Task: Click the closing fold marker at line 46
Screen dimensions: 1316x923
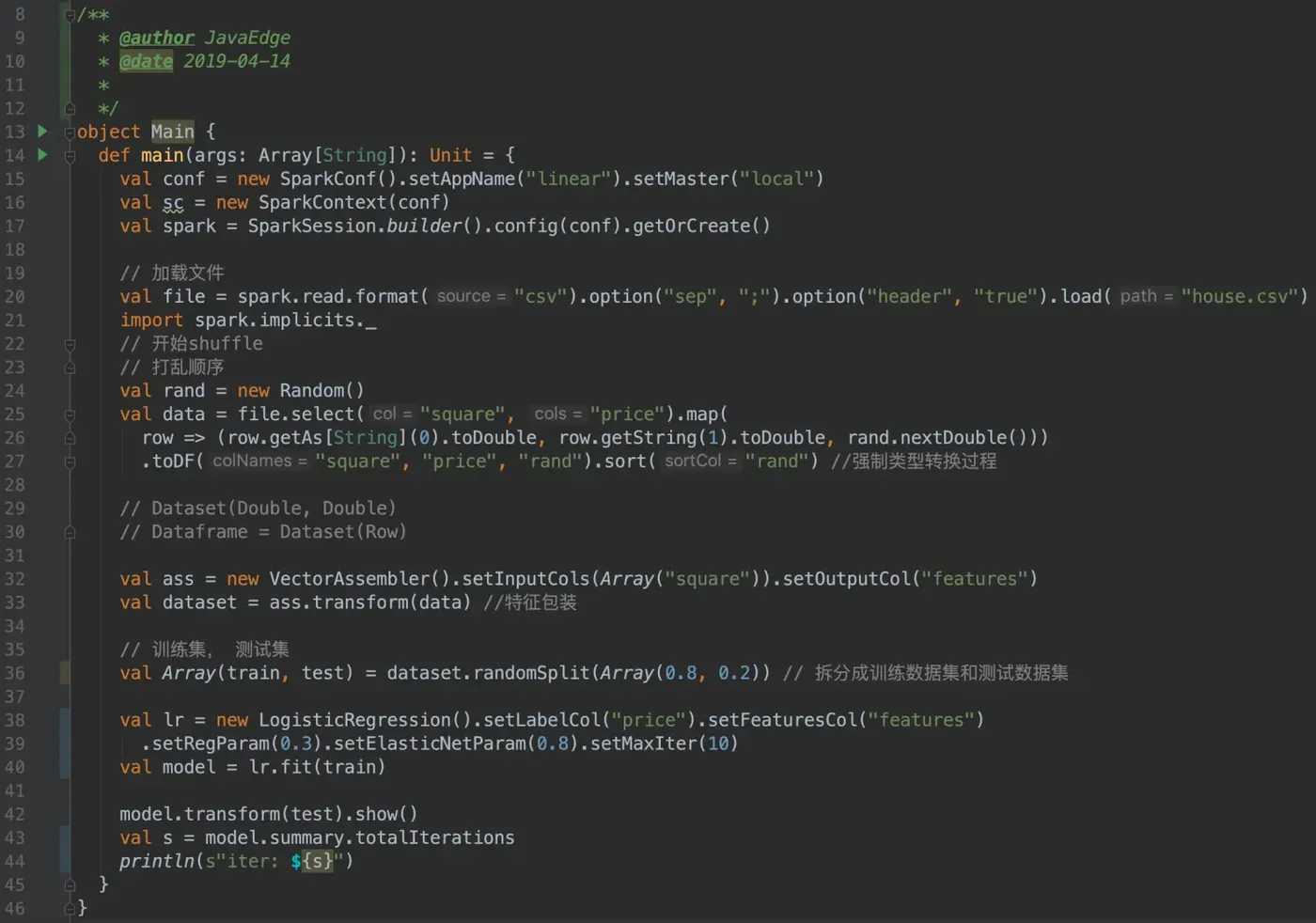Action: pos(70,909)
